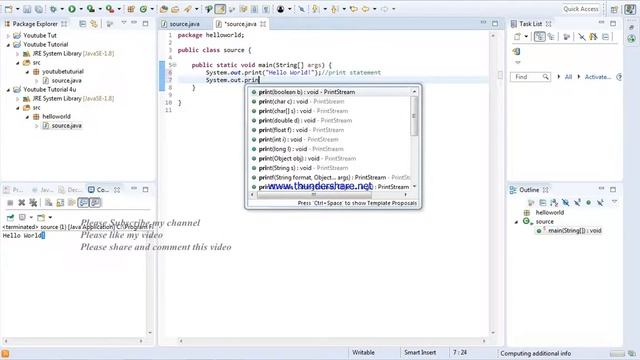Click the Back navigation arrow in toolbar

[365, 9]
